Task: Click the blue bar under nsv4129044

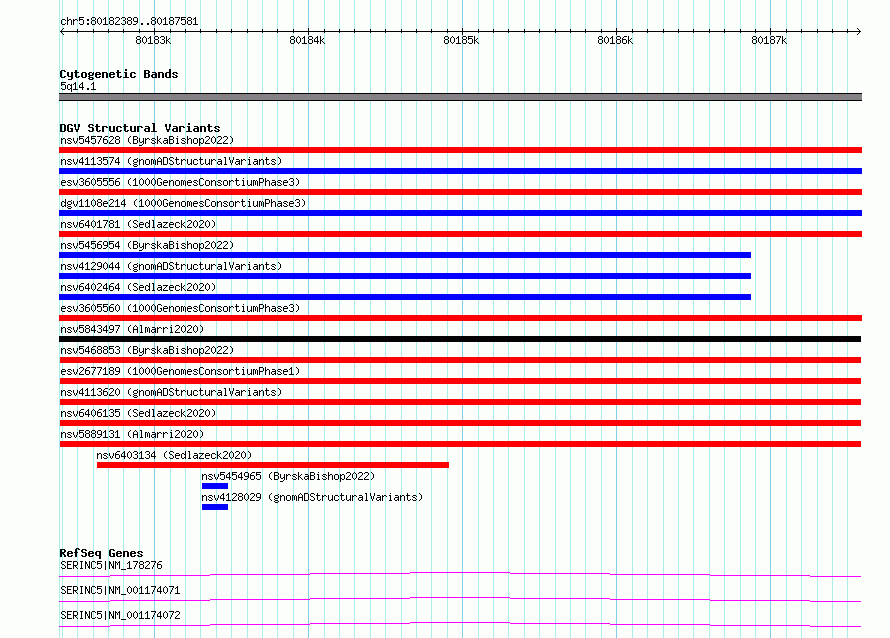Action: [405, 276]
